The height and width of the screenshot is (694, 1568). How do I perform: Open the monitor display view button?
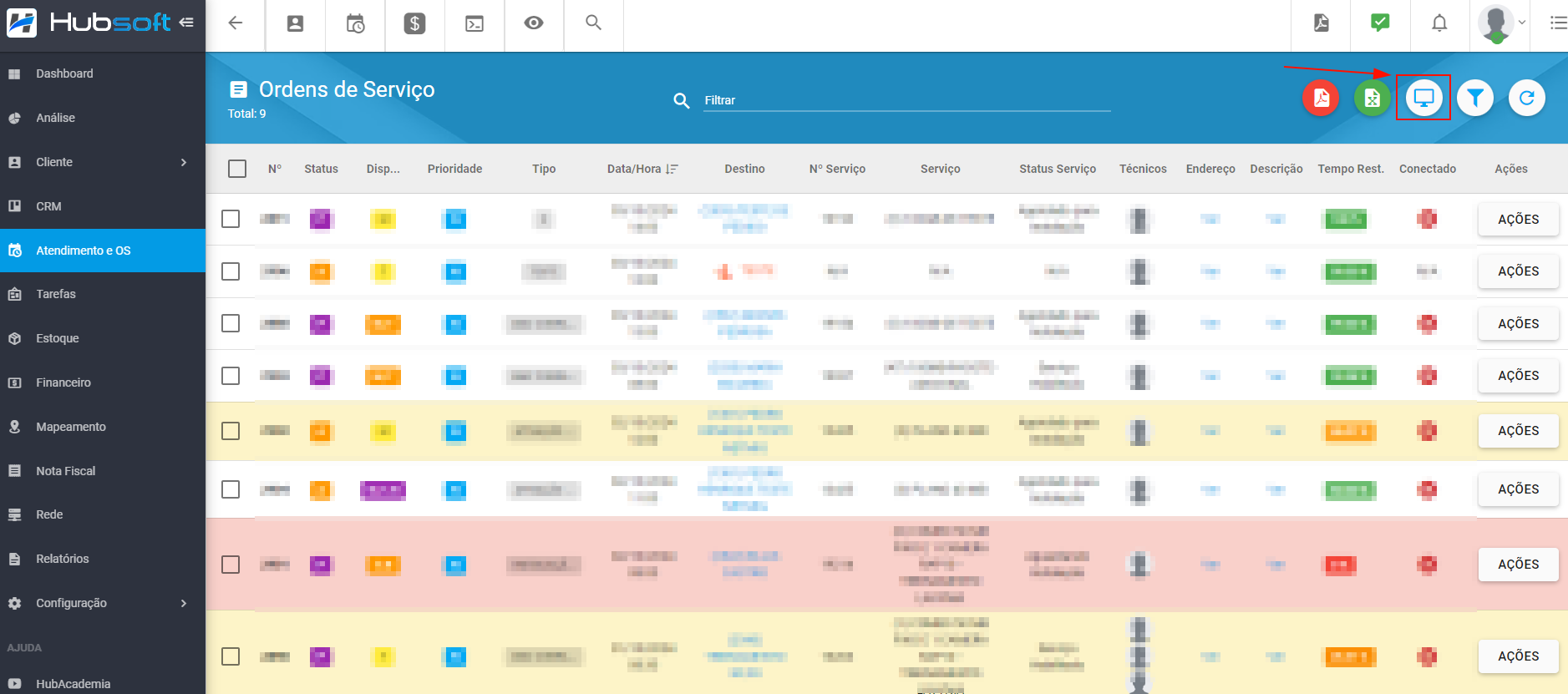1423,98
